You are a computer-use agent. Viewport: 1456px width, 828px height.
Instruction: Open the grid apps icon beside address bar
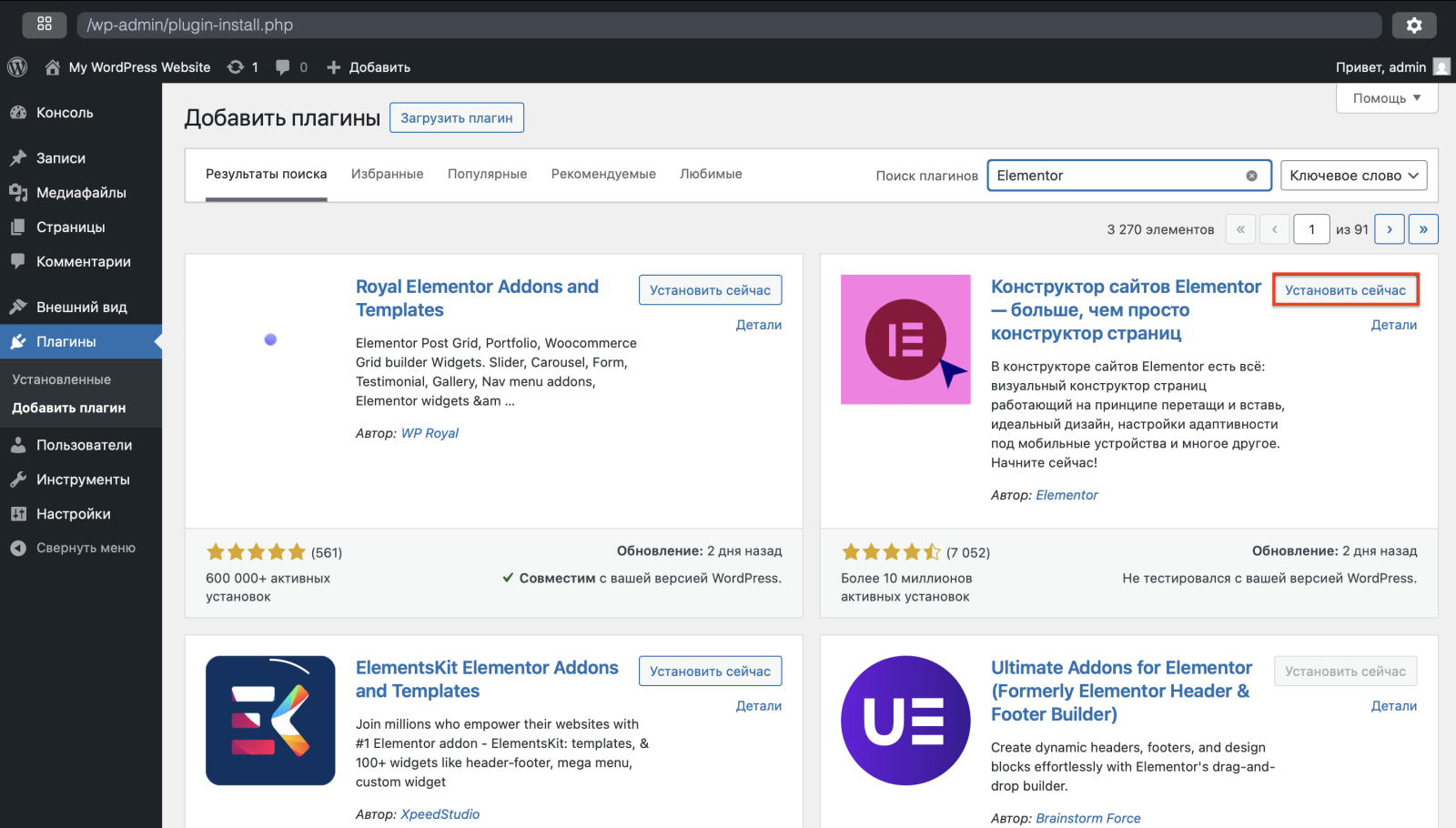45,25
